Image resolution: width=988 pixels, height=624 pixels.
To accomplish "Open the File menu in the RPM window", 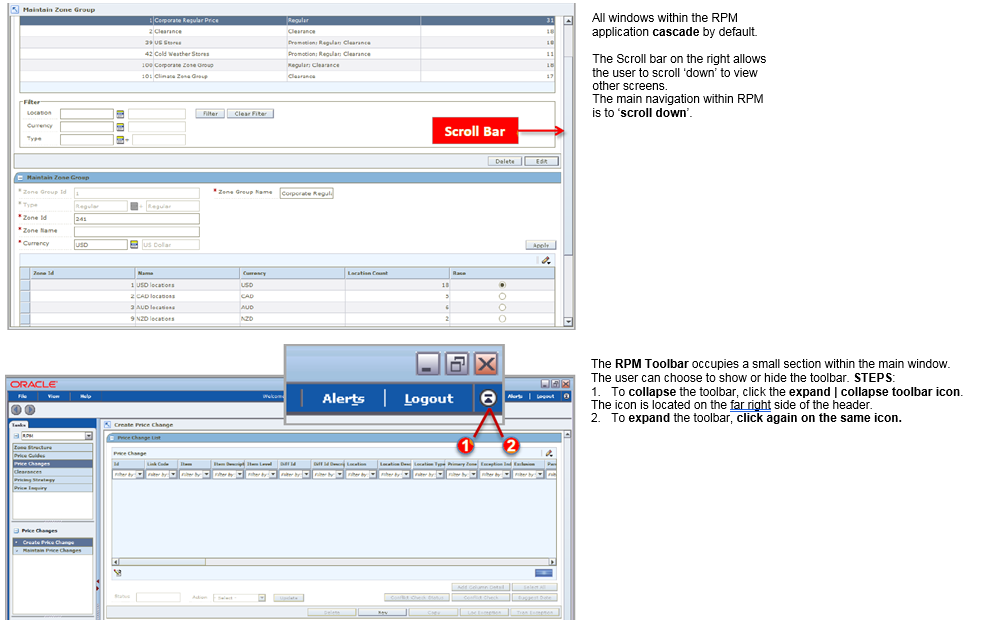I will pyautogui.click(x=22, y=397).
